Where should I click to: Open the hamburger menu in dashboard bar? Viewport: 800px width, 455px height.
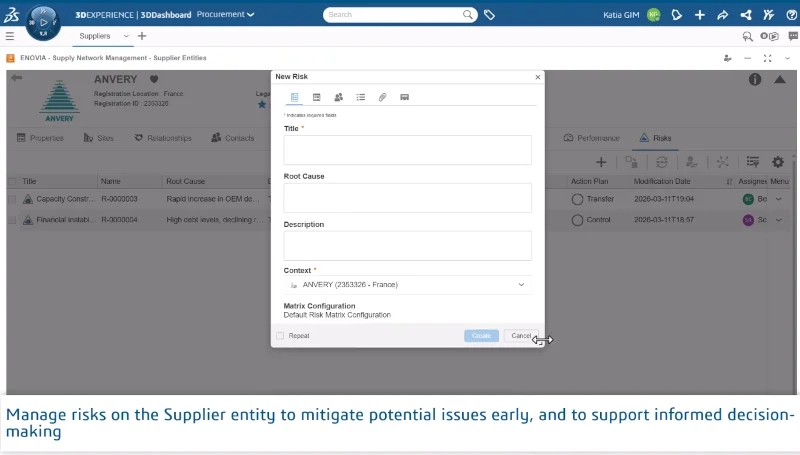(10, 36)
